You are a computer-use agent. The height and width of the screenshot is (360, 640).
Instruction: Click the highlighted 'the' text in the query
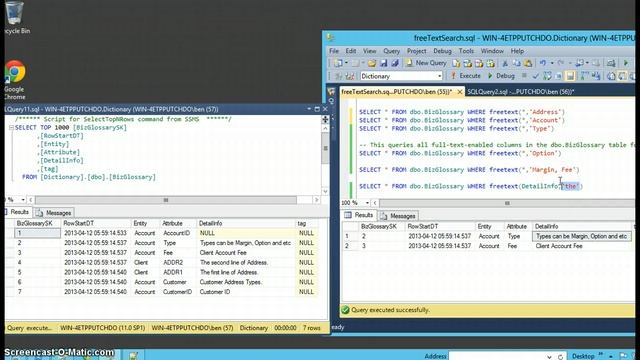click(x=570, y=187)
